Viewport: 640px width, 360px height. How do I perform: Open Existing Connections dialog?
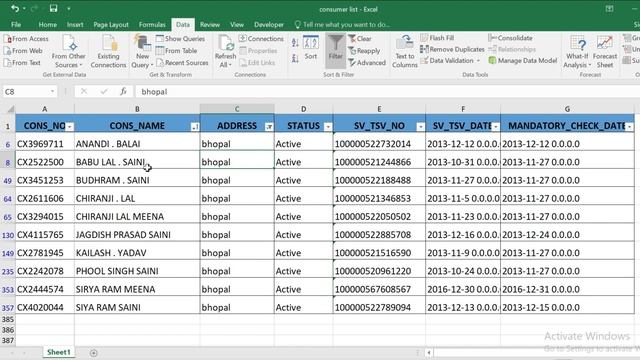coord(108,52)
